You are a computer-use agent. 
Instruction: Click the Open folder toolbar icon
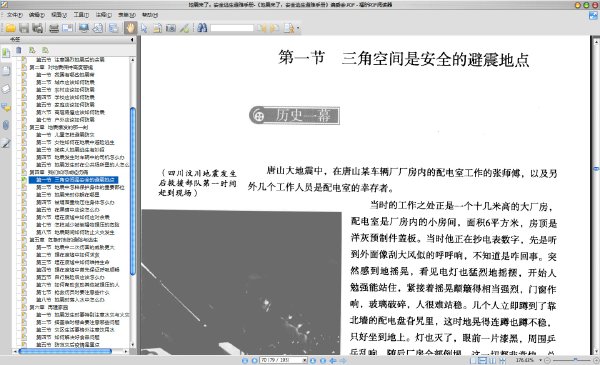[x=10, y=28]
